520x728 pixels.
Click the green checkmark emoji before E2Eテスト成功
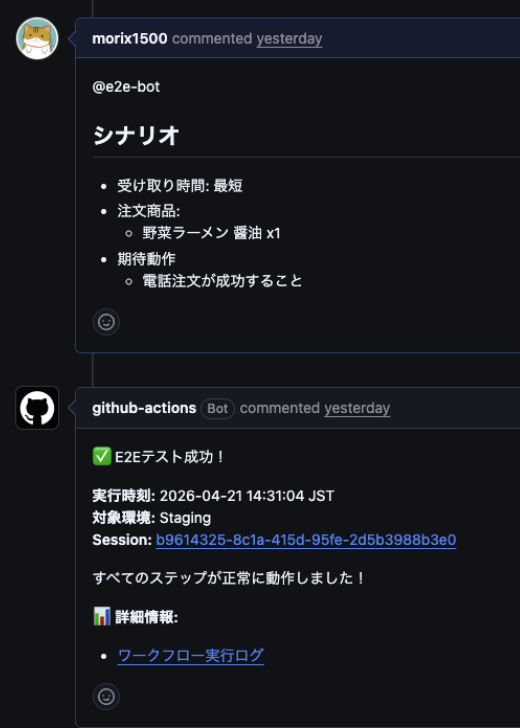102,456
